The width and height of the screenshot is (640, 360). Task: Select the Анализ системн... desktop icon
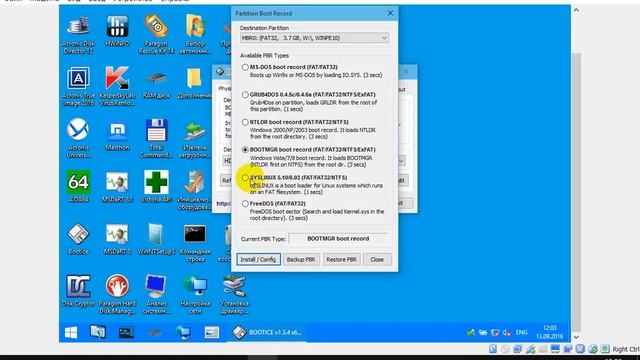(156, 294)
